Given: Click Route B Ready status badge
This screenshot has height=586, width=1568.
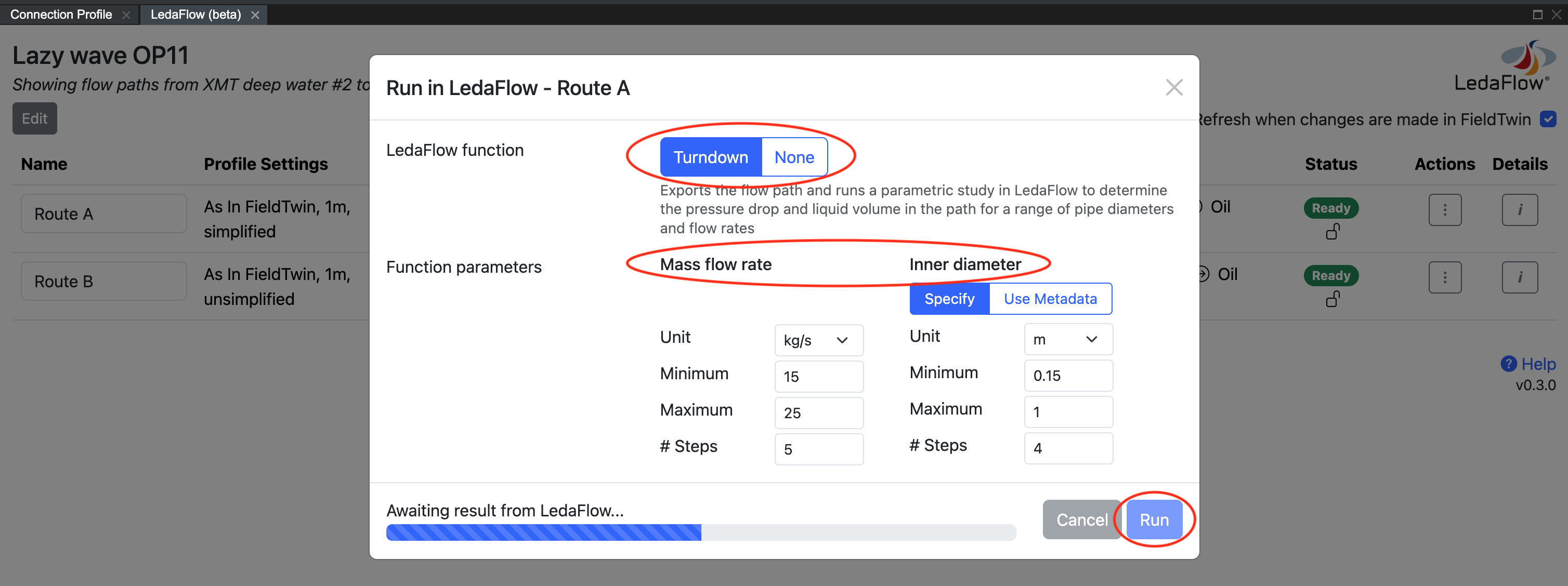Looking at the screenshot, I should tap(1330, 276).
